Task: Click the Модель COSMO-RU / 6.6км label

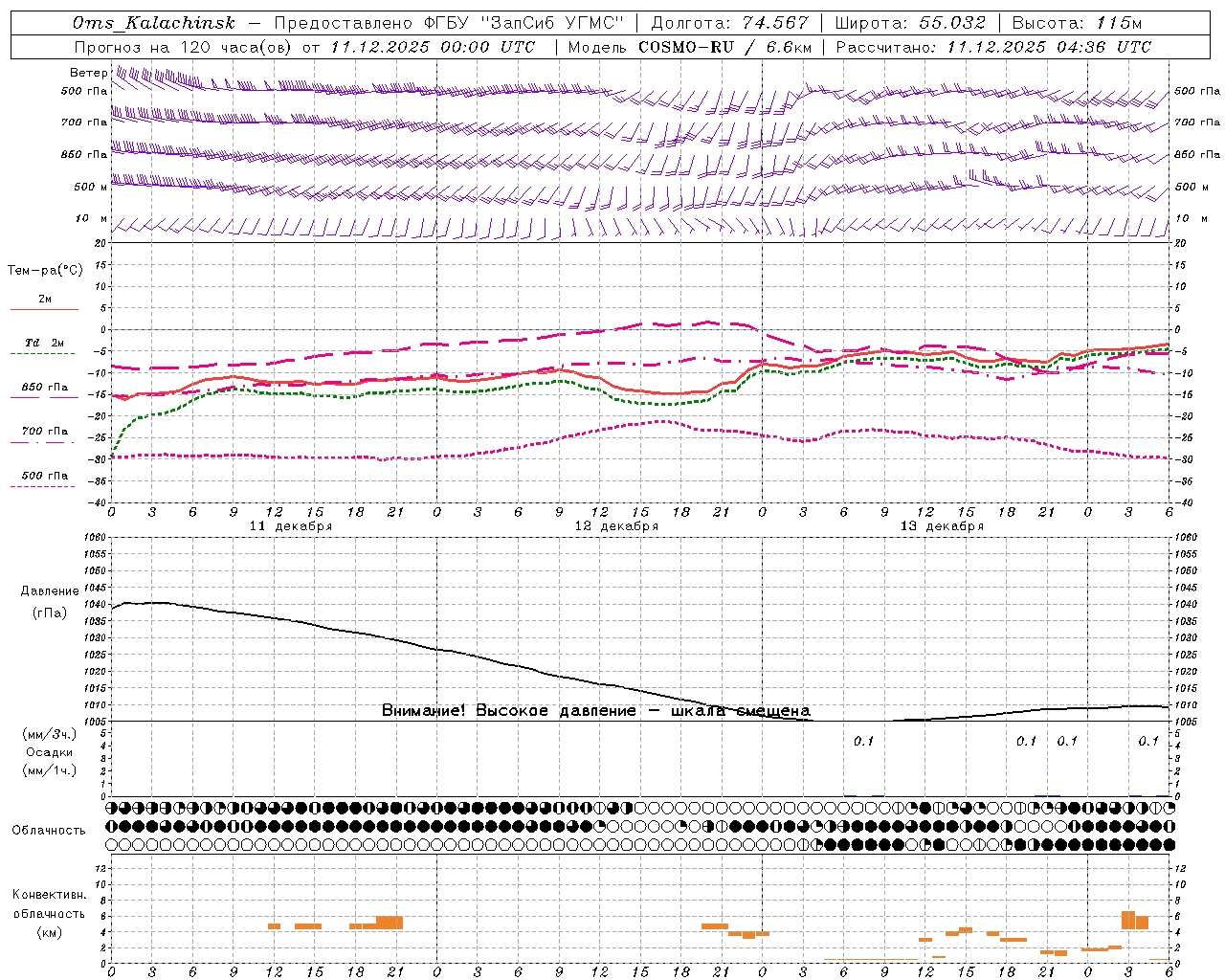Action: pyautogui.click(x=690, y=47)
